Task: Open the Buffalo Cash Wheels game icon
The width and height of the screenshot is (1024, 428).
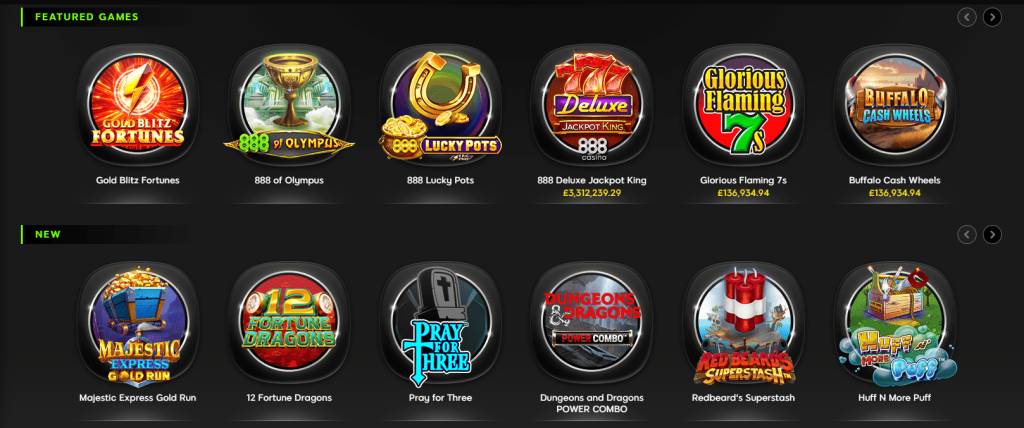Action: click(x=895, y=105)
